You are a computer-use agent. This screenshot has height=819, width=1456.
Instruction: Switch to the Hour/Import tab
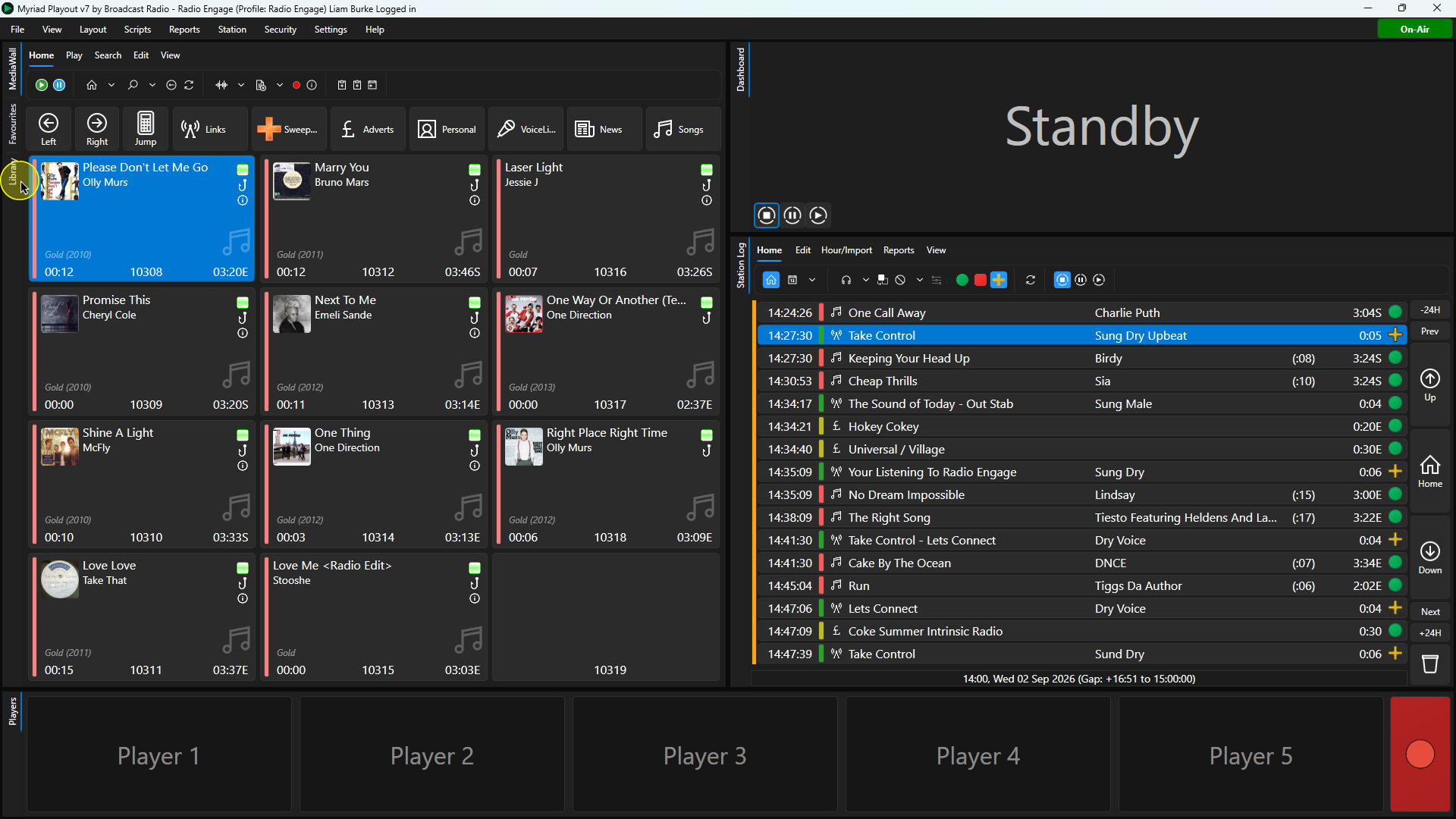coord(846,250)
